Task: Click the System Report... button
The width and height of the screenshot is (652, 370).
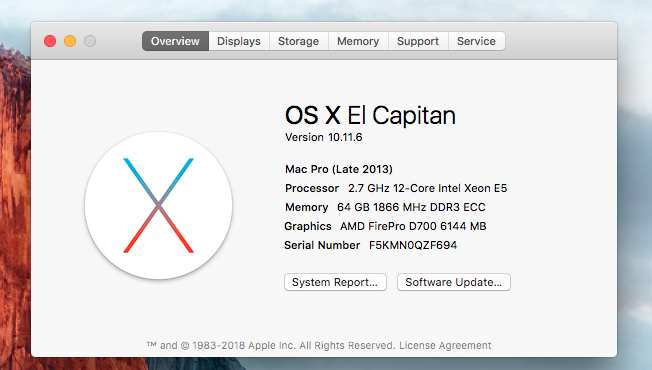Action: click(x=335, y=282)
